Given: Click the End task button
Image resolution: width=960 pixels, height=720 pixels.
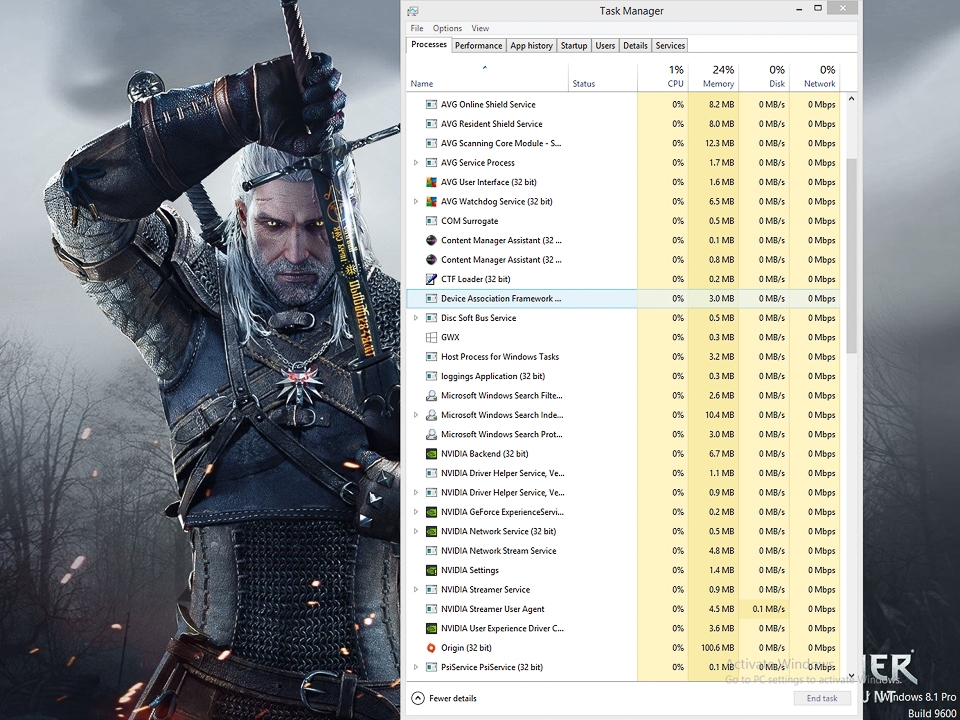Looking at the screenshot, I should 822,698.
